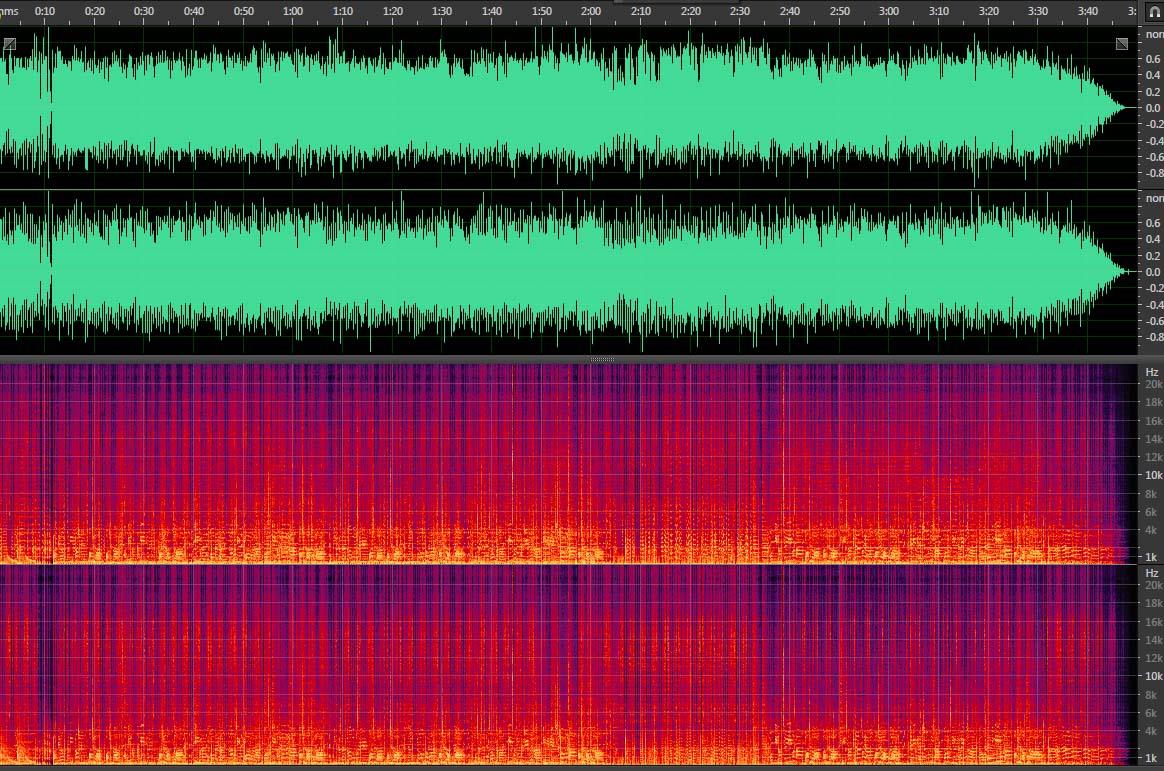The image size is (1164, 771).
Task: Click the 10k label on upper frequency scale
Action: click(1153, 475)
